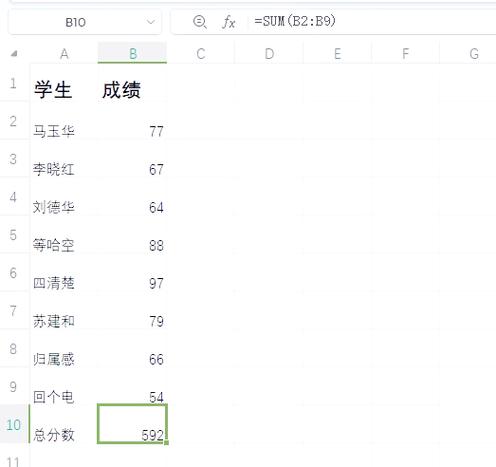Select row 2 header
496x467 pixels.
(x=13, y=121)
